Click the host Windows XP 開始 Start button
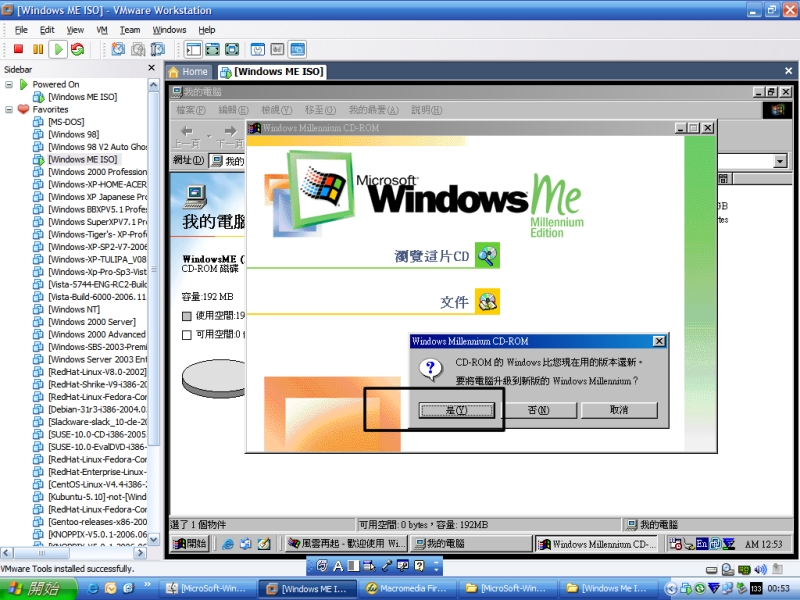The image size is (800, 600). [36, 589]
